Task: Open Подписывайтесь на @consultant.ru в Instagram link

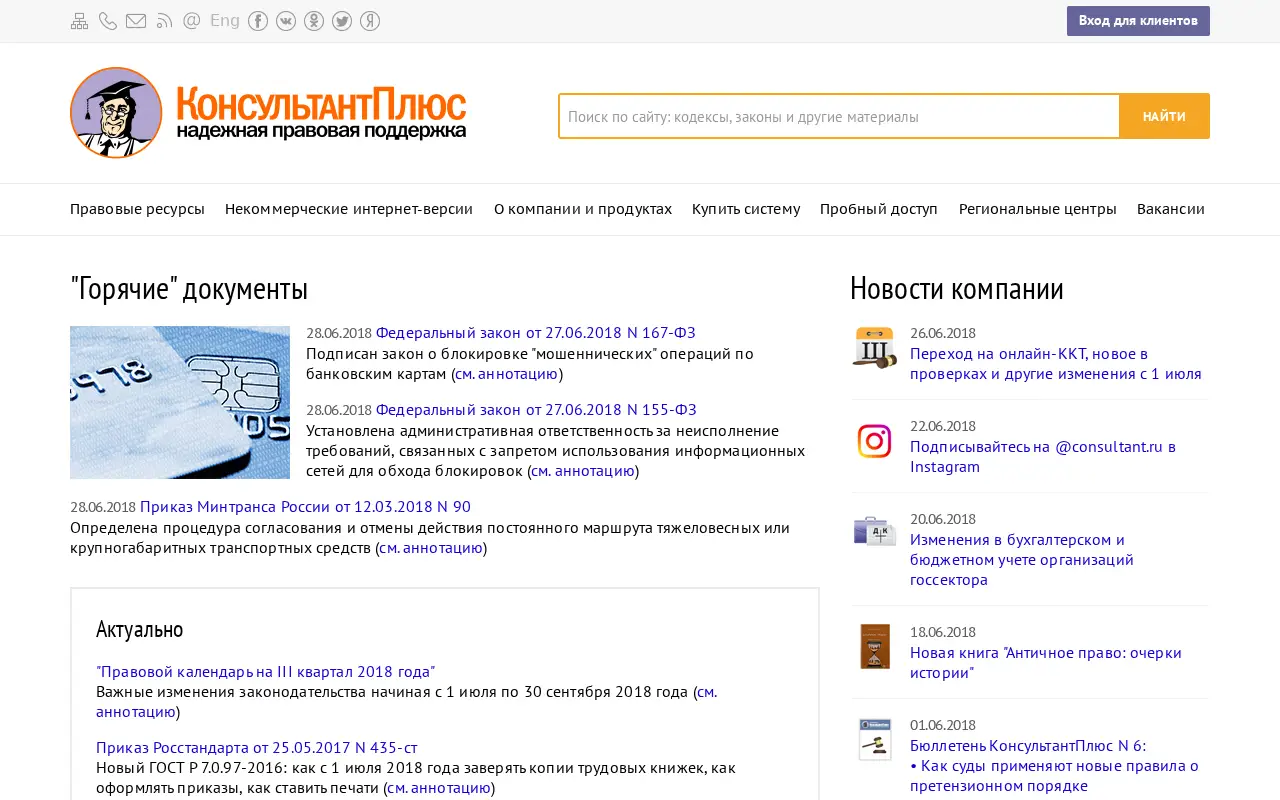Action: (1043, 457)
